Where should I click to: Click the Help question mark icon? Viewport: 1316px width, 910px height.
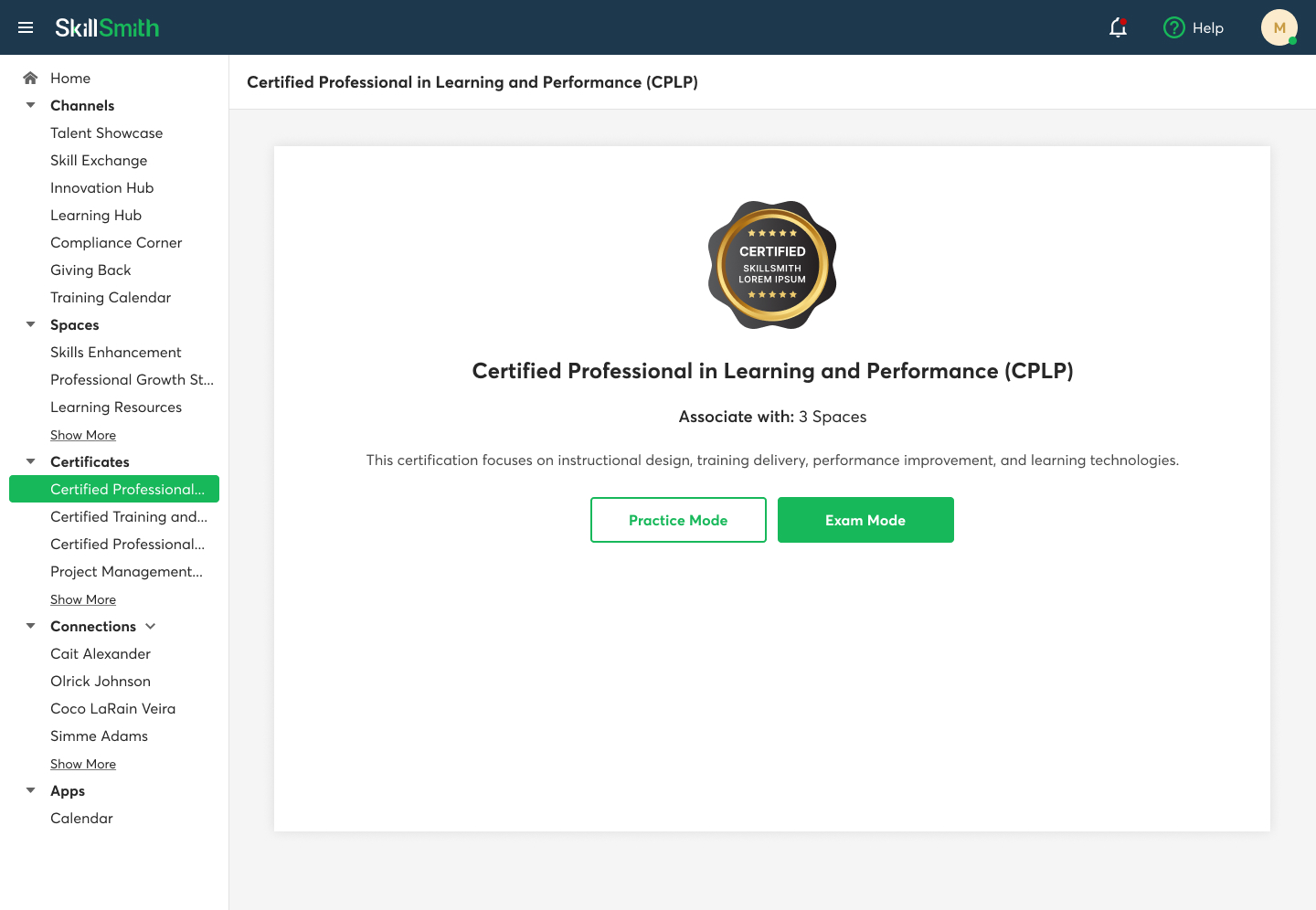pos(1173,27)
